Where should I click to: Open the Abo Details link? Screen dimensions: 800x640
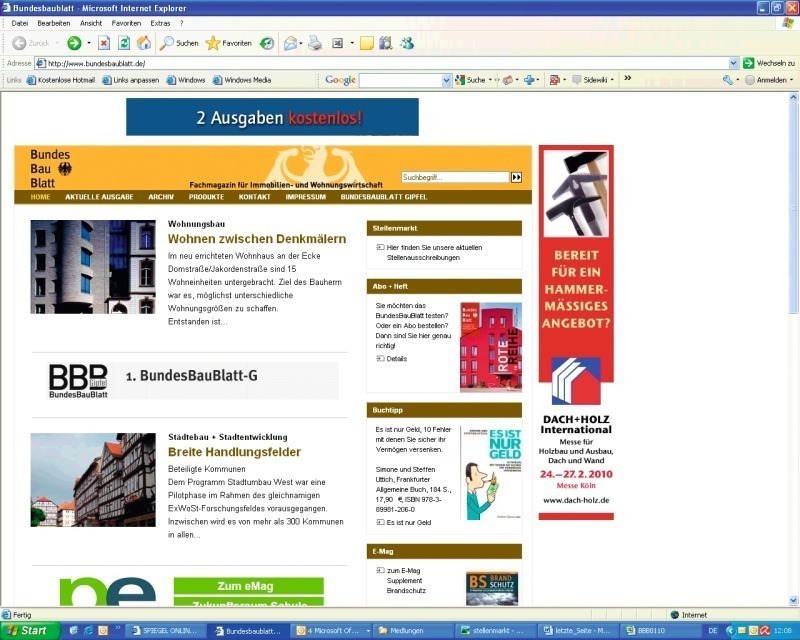coord(392,359)
